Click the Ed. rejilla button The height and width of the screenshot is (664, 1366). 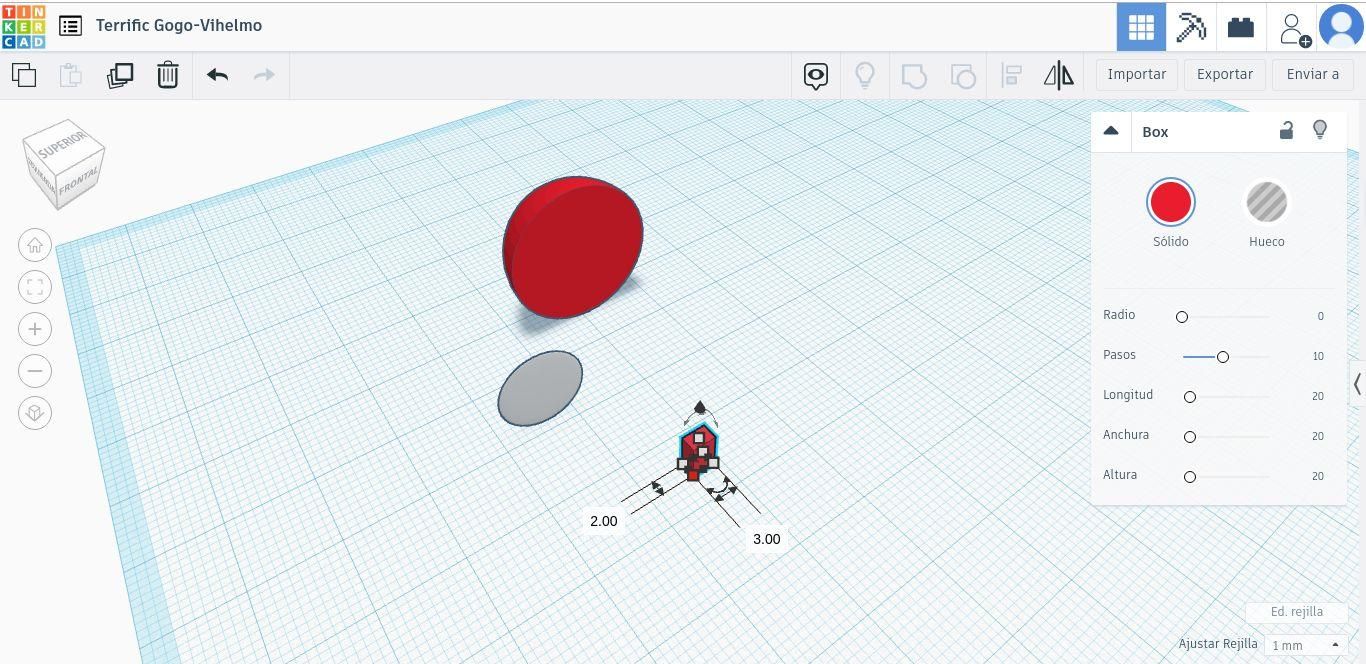pos(1297,612)
